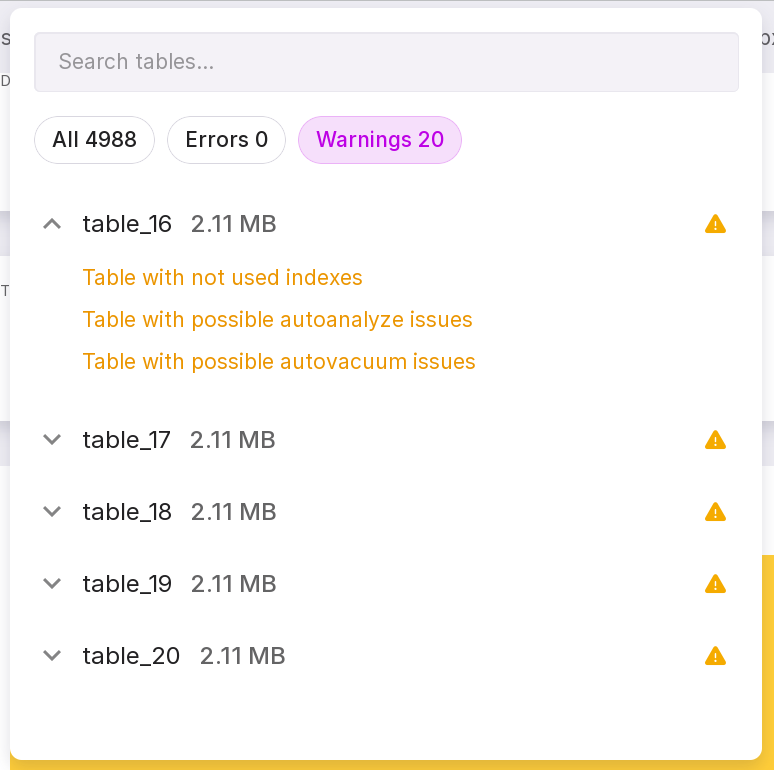Expand the table_17 row

pyautogui.click(x=53, y=440)
